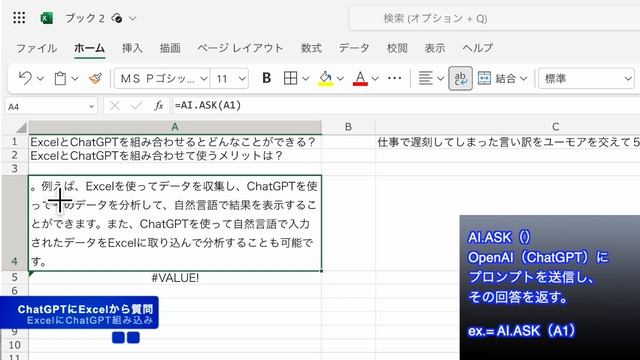Click the Paste clipboard icon

(x=60, y=78)
